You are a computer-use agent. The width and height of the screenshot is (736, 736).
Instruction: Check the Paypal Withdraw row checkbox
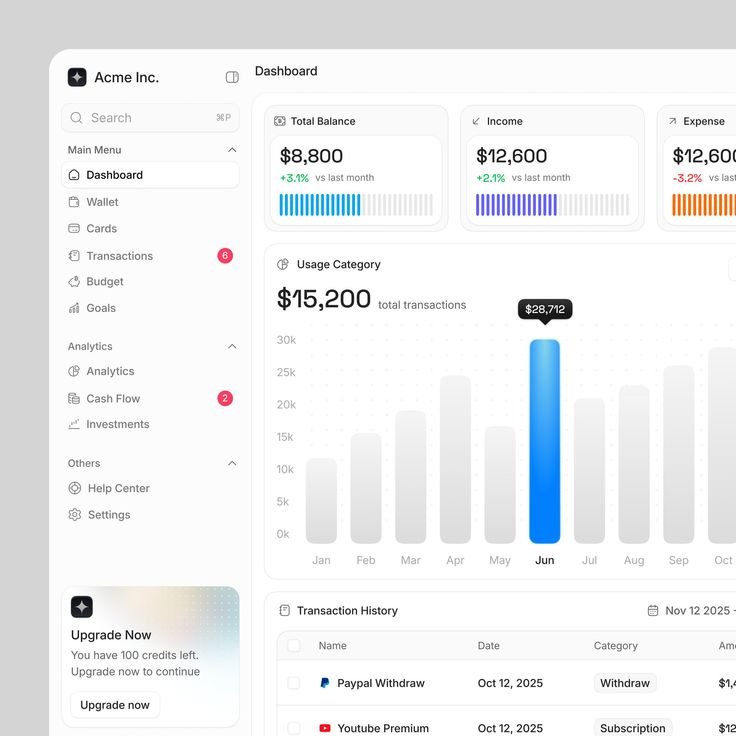click(x=294, y=682)
